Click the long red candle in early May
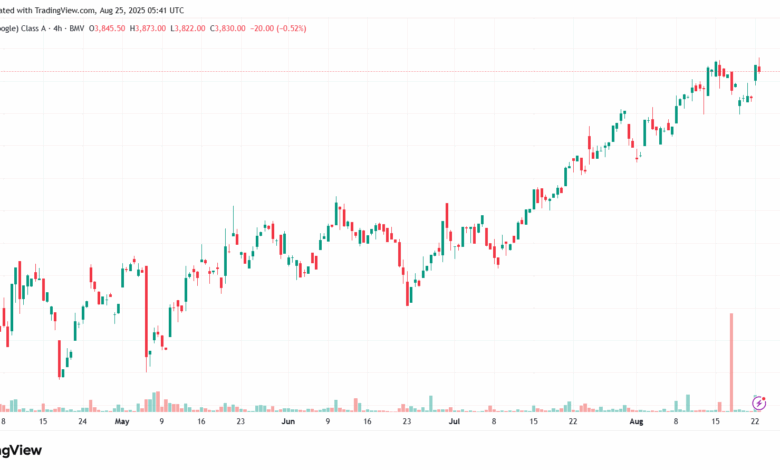 tap(146, 319)
